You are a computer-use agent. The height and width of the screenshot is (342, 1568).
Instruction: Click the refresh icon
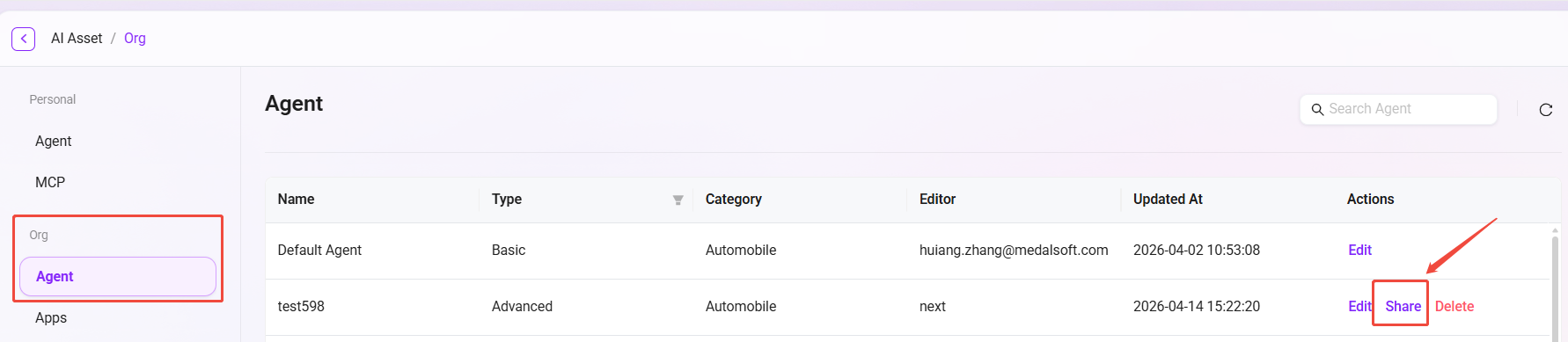click(1545, 110)
